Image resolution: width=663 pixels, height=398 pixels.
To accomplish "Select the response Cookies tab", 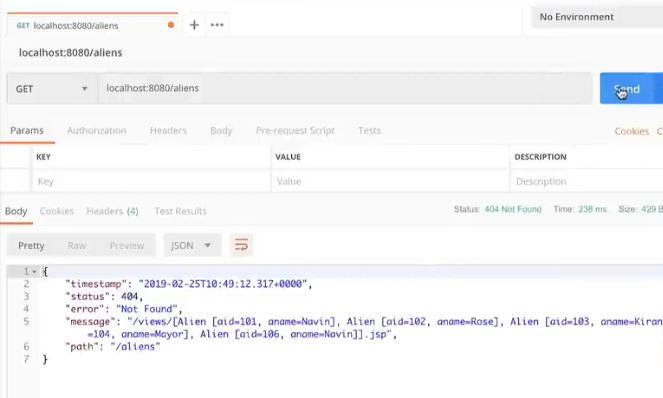I will (x=57, y=211).
